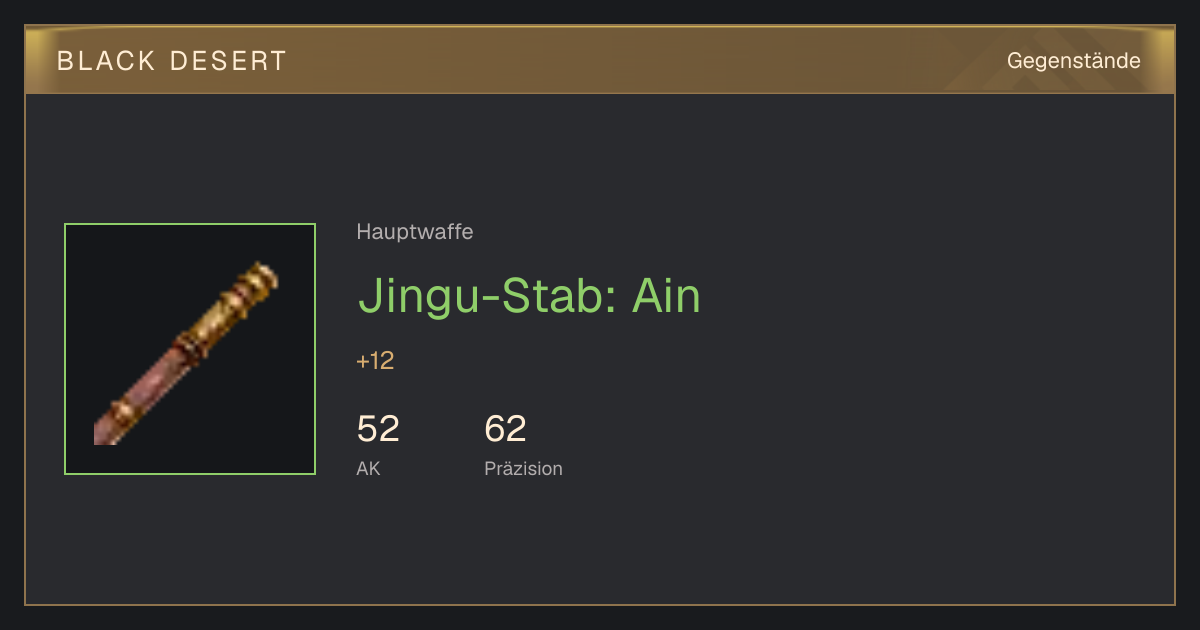This screenshot has width=1200, height=630.
Task: Click the Präzision stat label
Action: click(x=523, y=468)
